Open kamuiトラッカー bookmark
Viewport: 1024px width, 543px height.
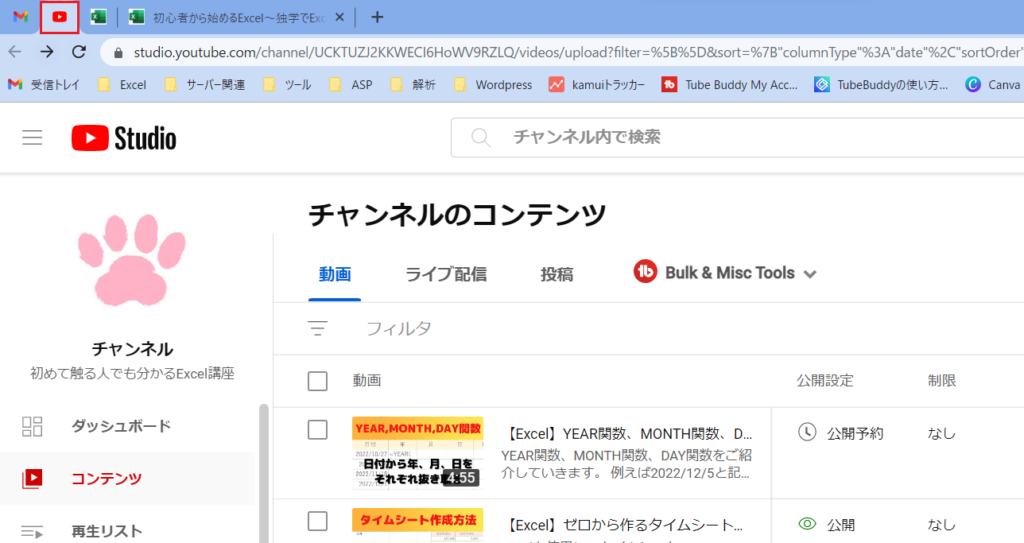596,84
